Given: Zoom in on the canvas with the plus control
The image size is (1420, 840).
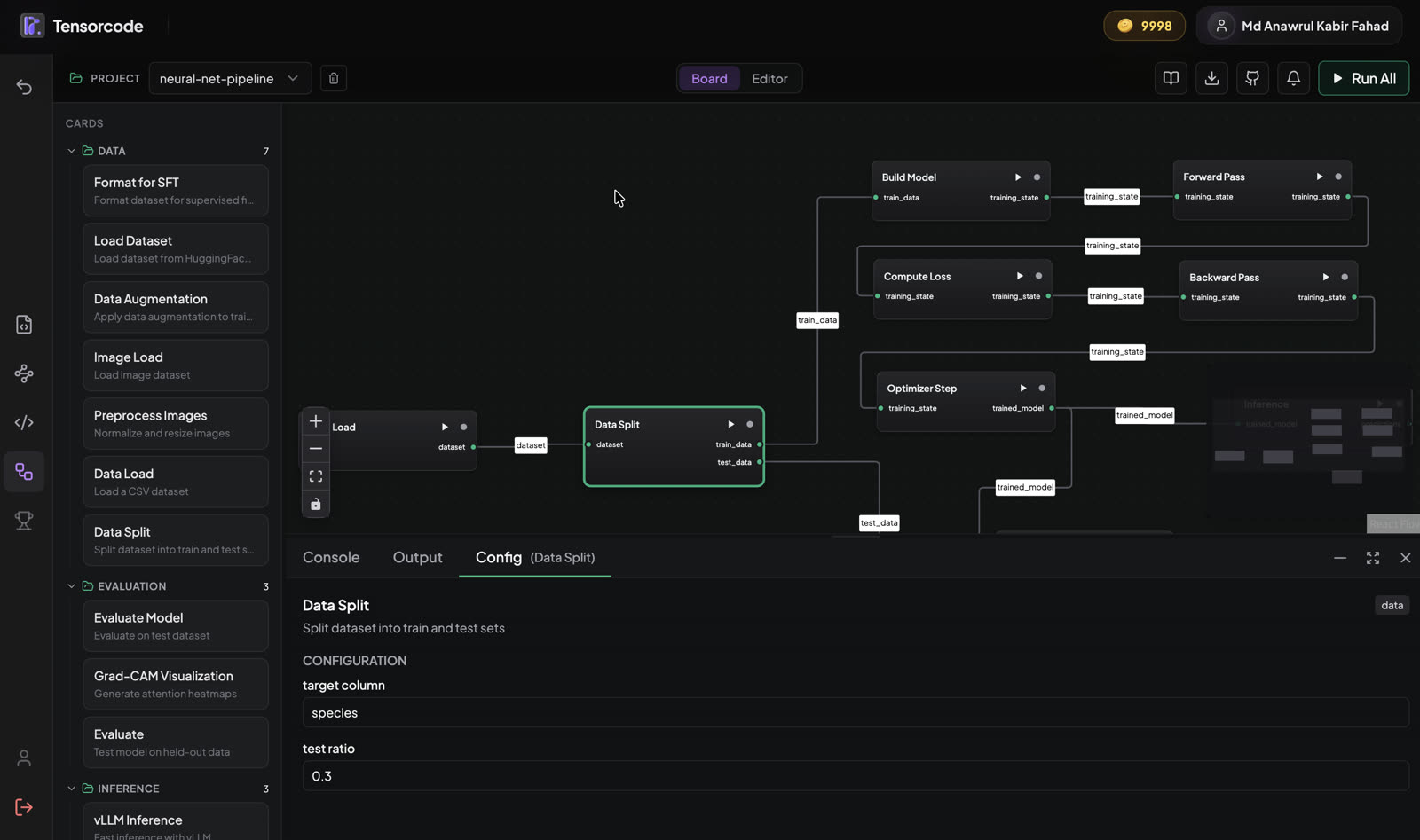Looking at the screenshot, I should [316, 421].
